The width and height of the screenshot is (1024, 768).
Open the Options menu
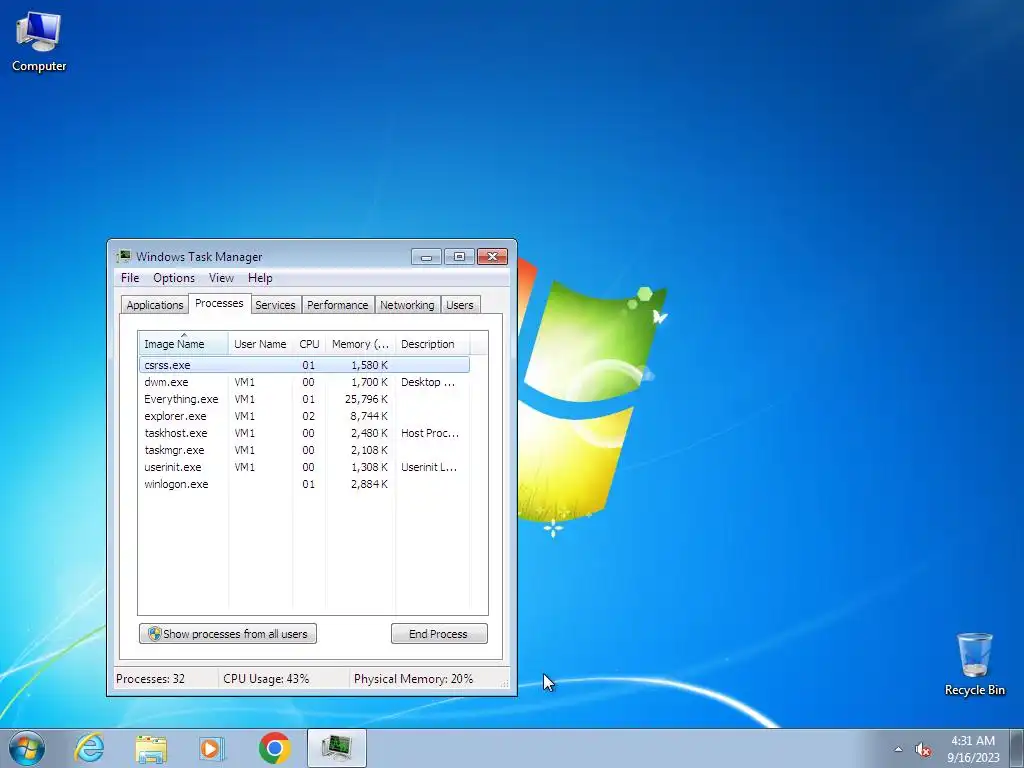coord(174,278)
